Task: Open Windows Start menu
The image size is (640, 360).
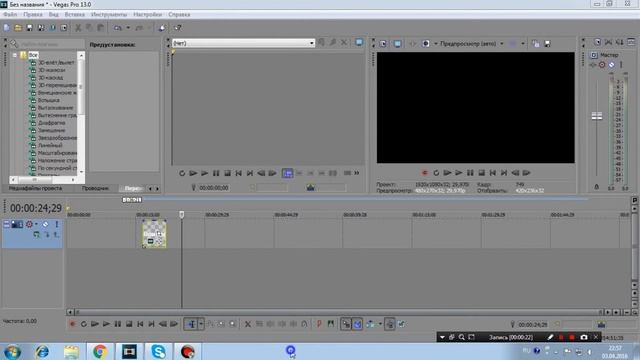Action: [x=12, y=351]
